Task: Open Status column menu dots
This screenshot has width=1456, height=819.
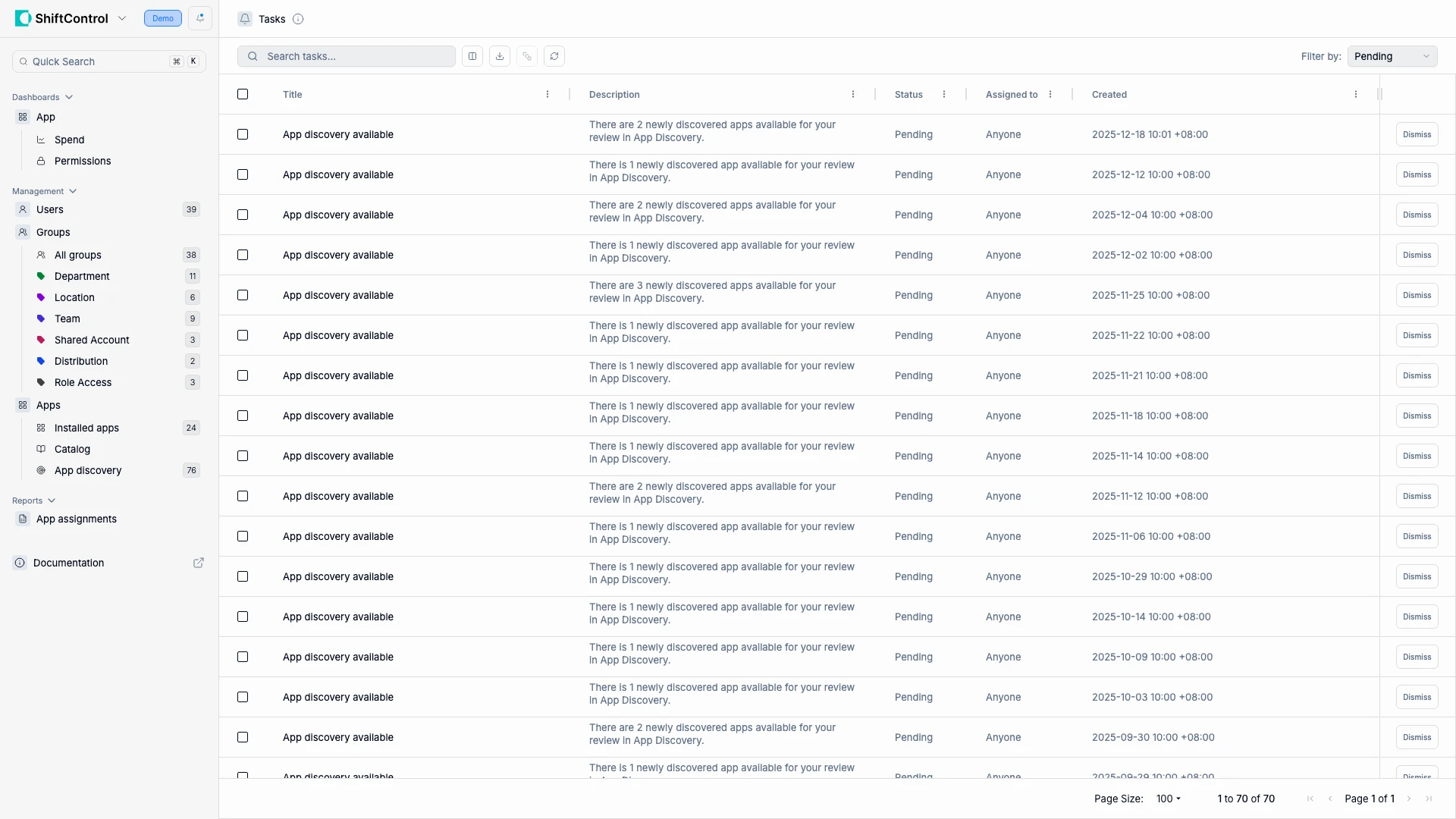Action: pyautogui.click(x=944, y=95)
